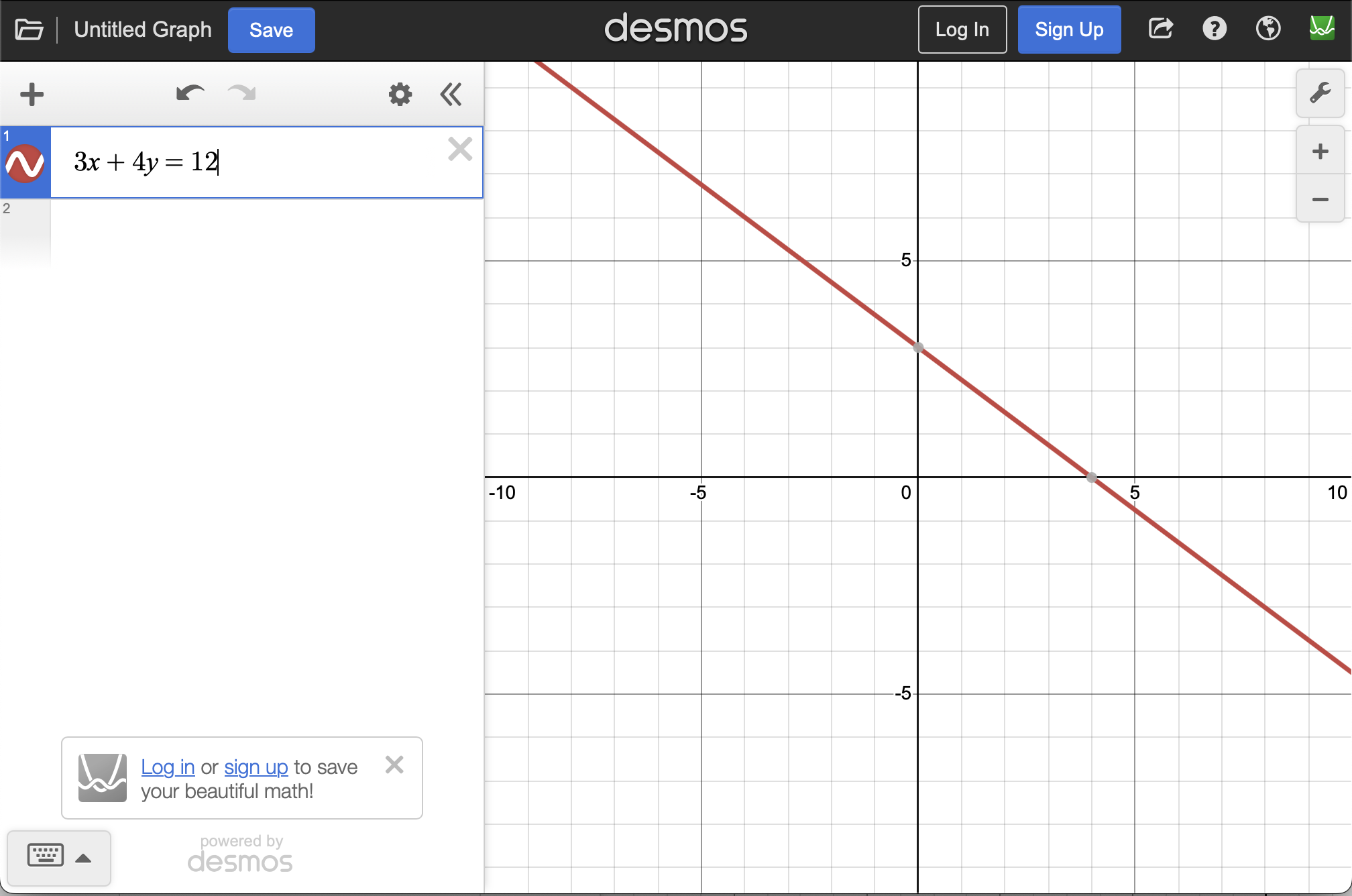The height and width of the screenshot is (896, 1352).
Task: Follow the 'sign up' link in popup
Action: (x=256, y=767)
